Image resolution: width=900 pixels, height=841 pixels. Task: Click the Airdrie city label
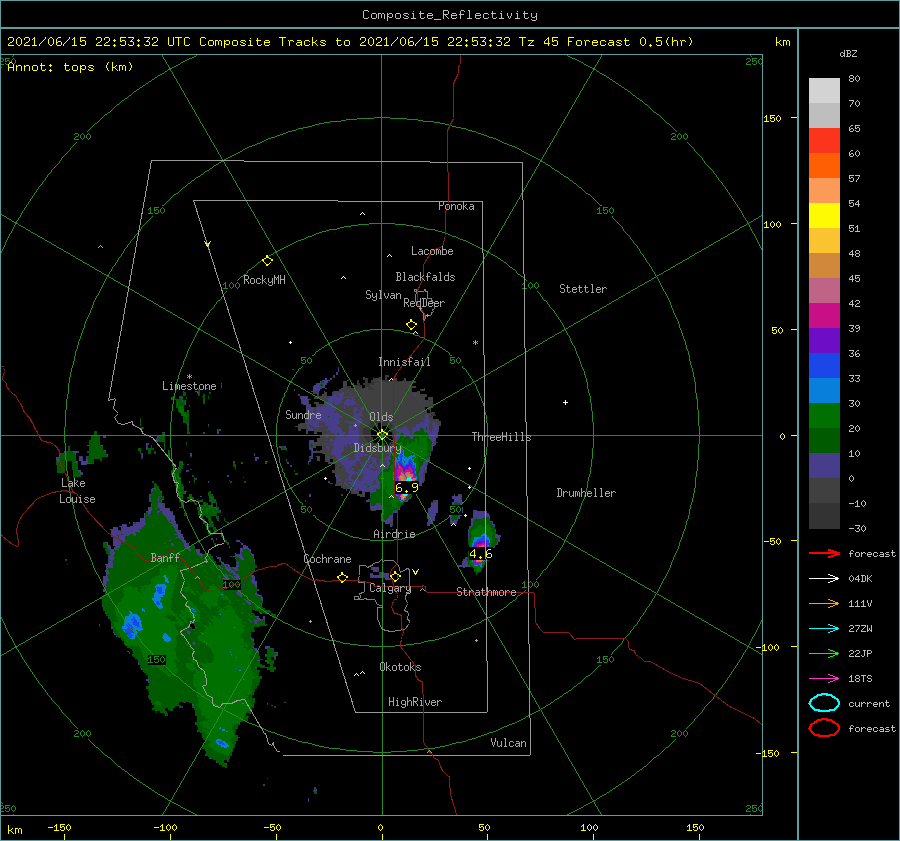(394, 534)
